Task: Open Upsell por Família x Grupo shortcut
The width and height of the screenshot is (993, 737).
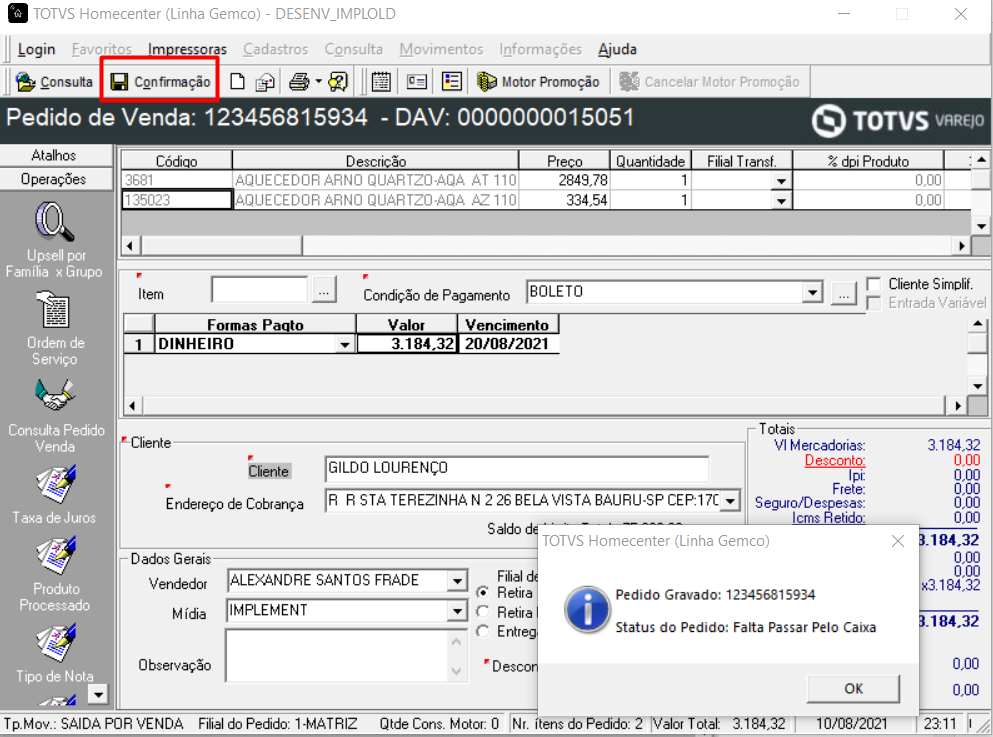Action: (x=54, y=240)
